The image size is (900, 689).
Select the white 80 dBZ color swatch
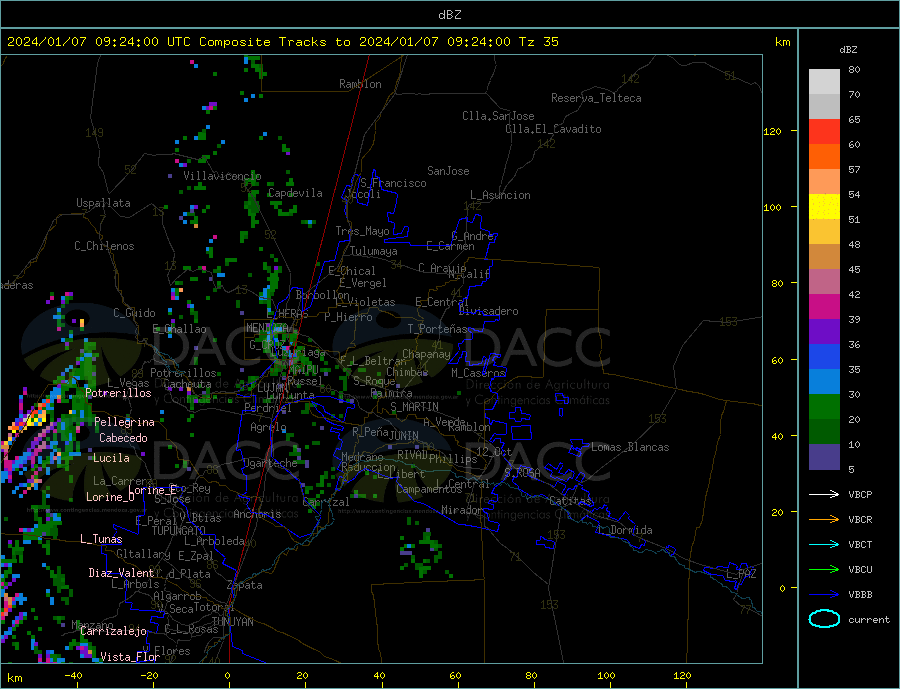point(824,82)
